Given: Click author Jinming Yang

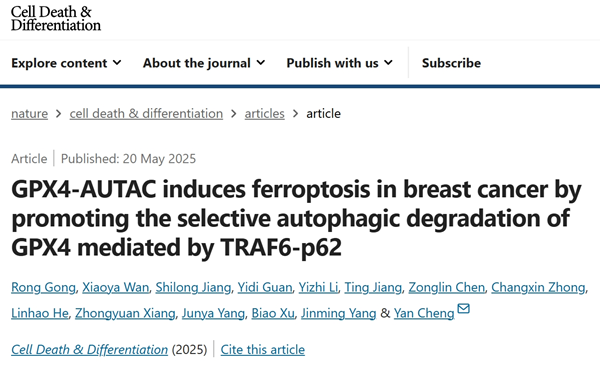Looking at the screenshot, I should pyautogui.click(x=339, y=313).
